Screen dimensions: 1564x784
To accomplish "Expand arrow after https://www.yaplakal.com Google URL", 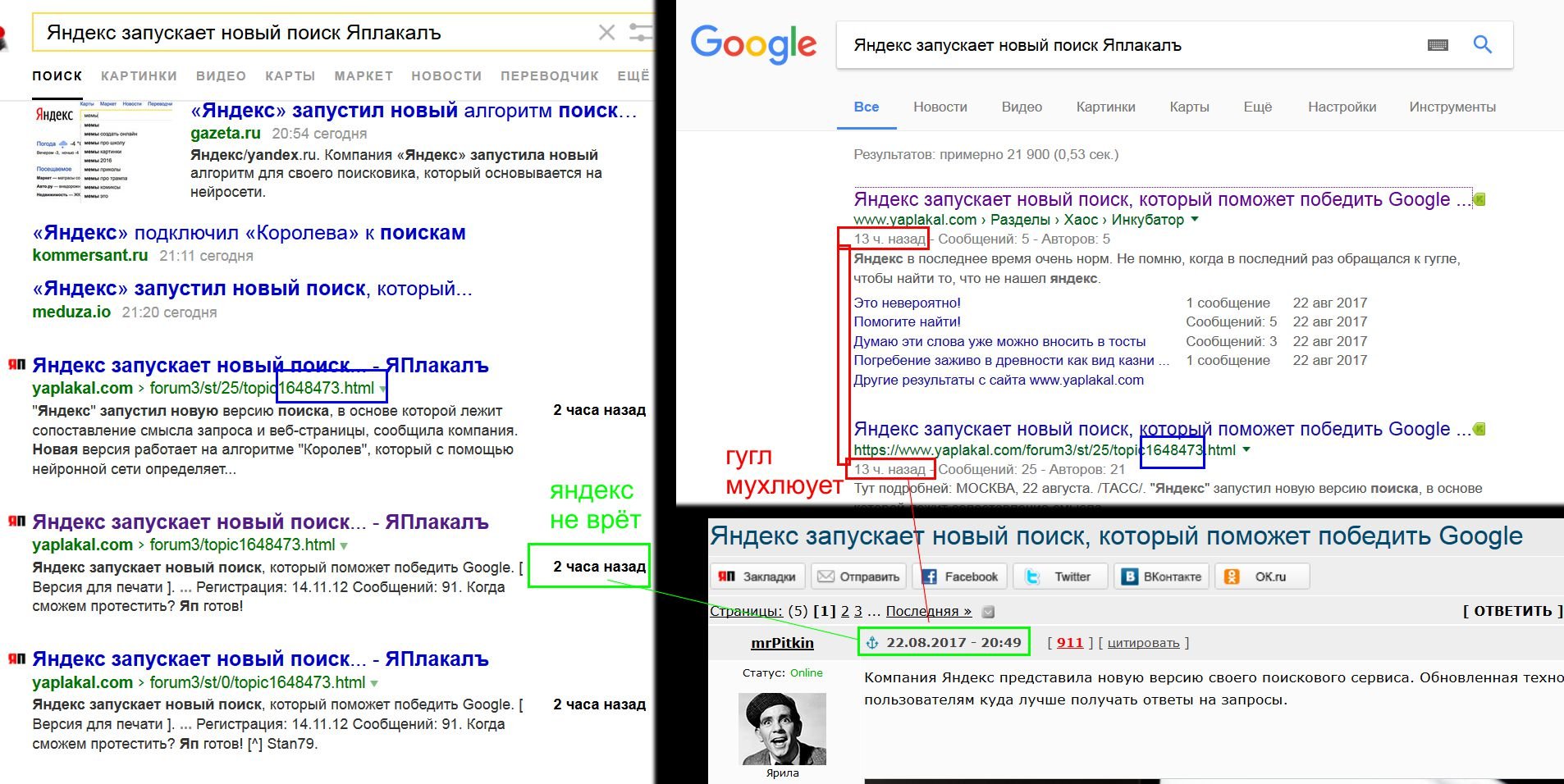I will 1246,449.
